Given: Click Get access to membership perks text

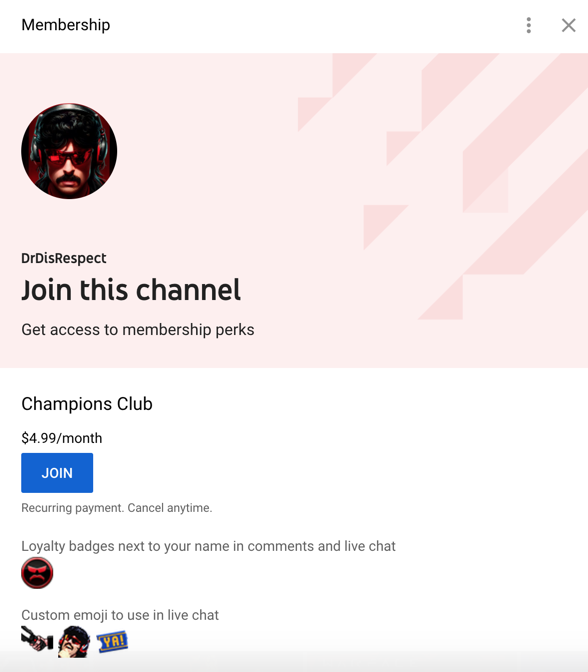Looking at the screenshot, I should (138, 330).
